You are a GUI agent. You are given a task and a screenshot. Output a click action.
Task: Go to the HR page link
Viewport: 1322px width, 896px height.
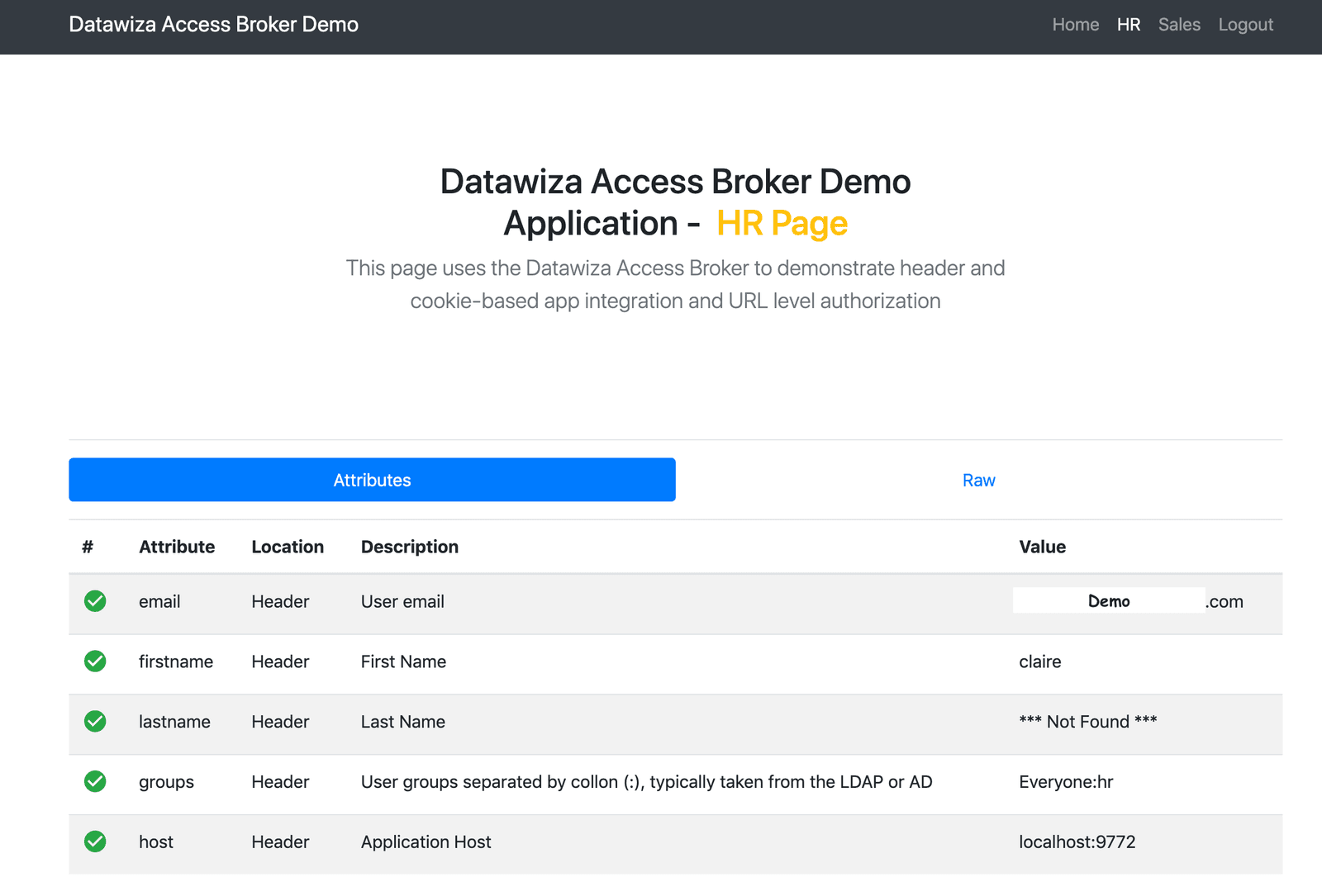pyautogui.click(x=1129, y=25)
